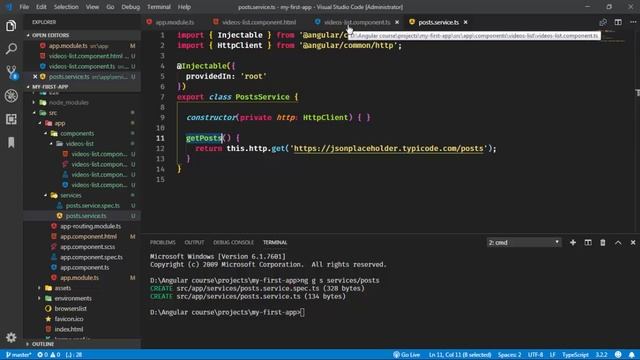Click the jsonplaceholder URL in code
Image resolution: width=640 pixels, height=360 pixels.
coord(388,148)
